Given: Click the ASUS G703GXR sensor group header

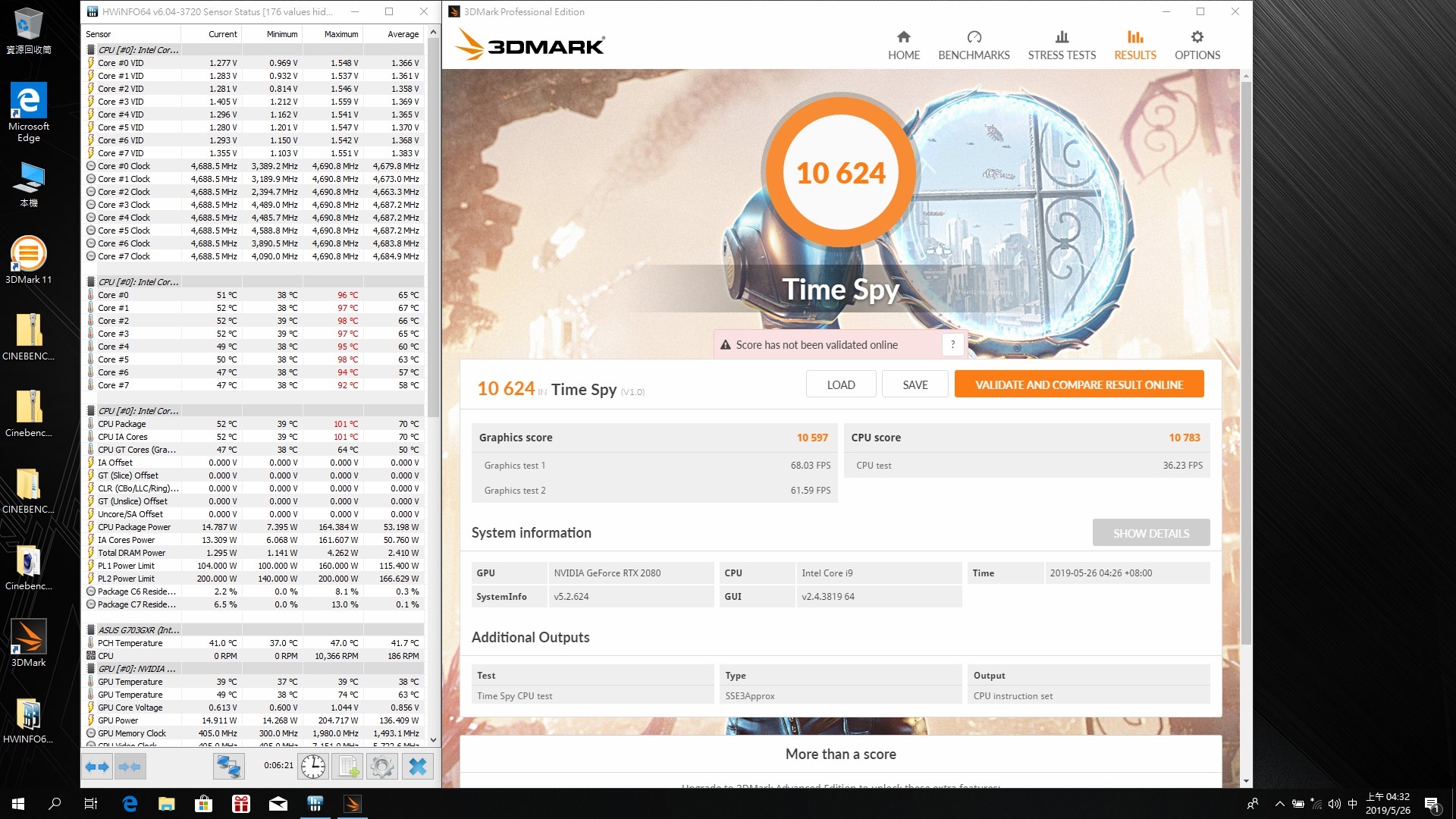Looking at the screenshot, I should (254, 630).
